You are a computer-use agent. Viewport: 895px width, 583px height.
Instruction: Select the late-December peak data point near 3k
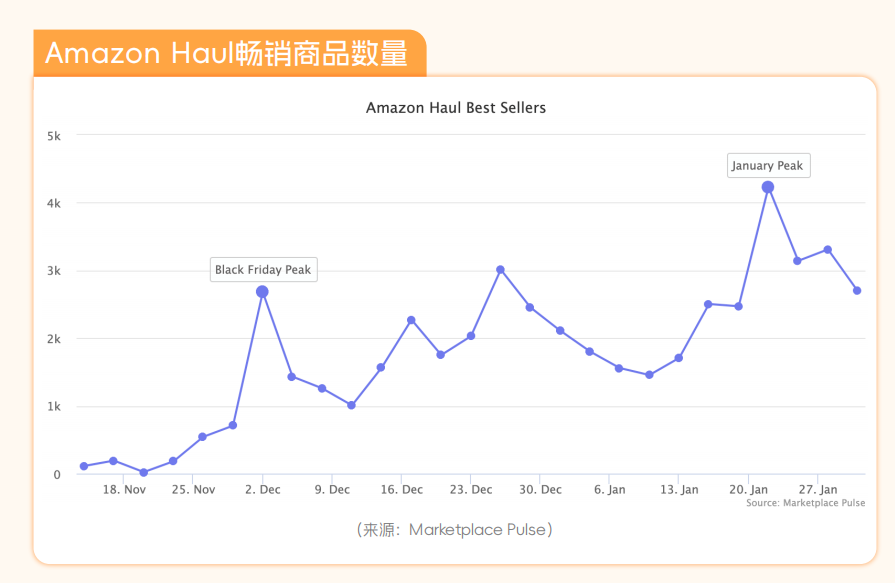tap(501, 270)
